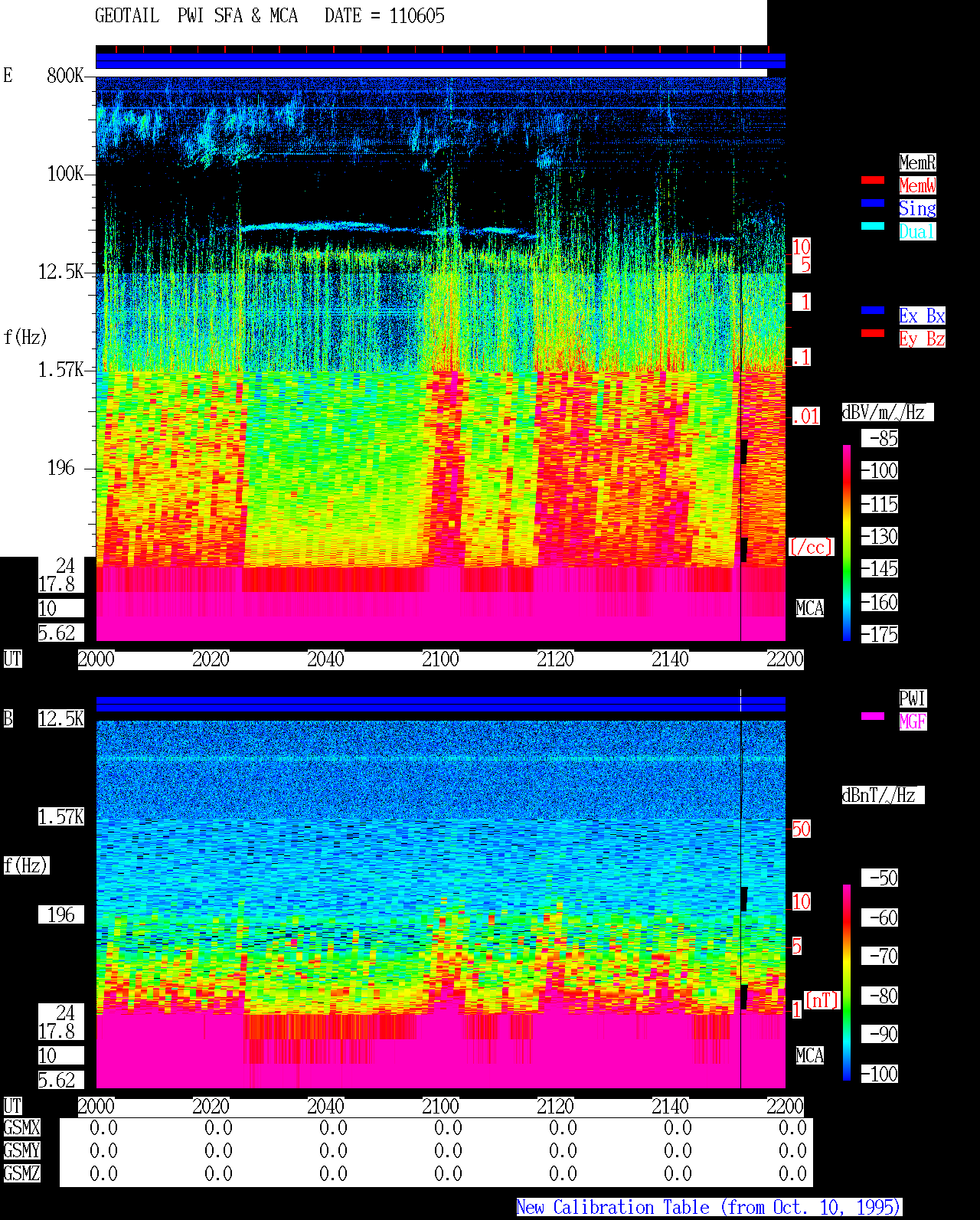Click the 2100 time tick under electric panel
This screenshot has width=980, height=1220.
click(x=440, y=659)
